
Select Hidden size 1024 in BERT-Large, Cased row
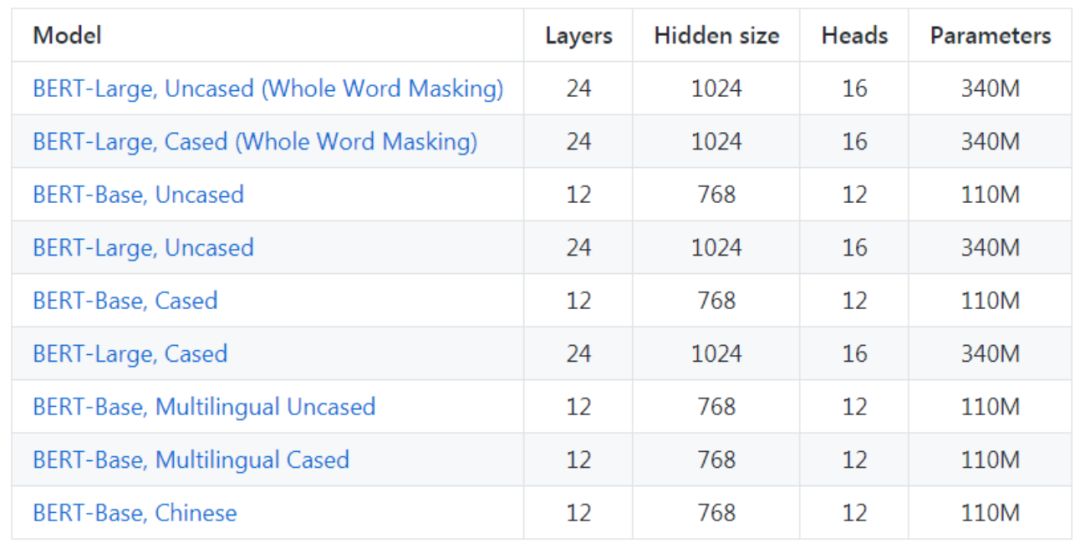[716, 354]
